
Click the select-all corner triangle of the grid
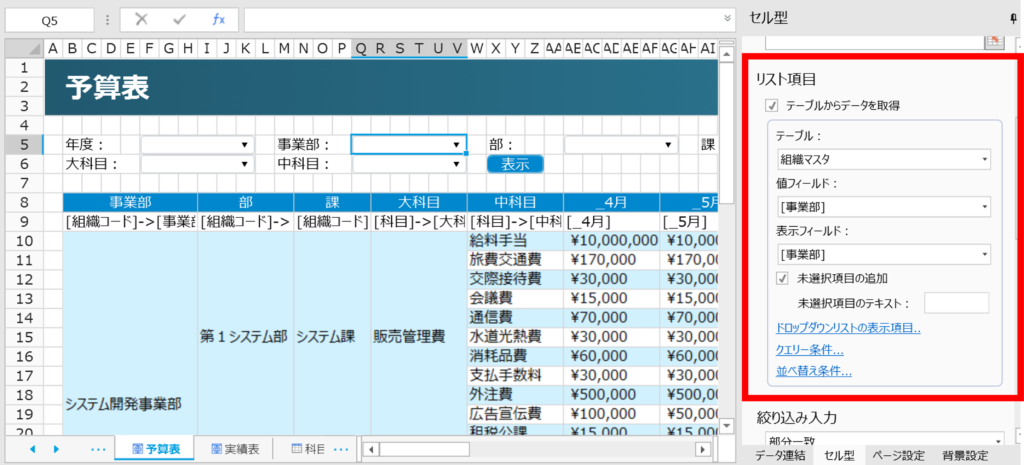[24, 48]
